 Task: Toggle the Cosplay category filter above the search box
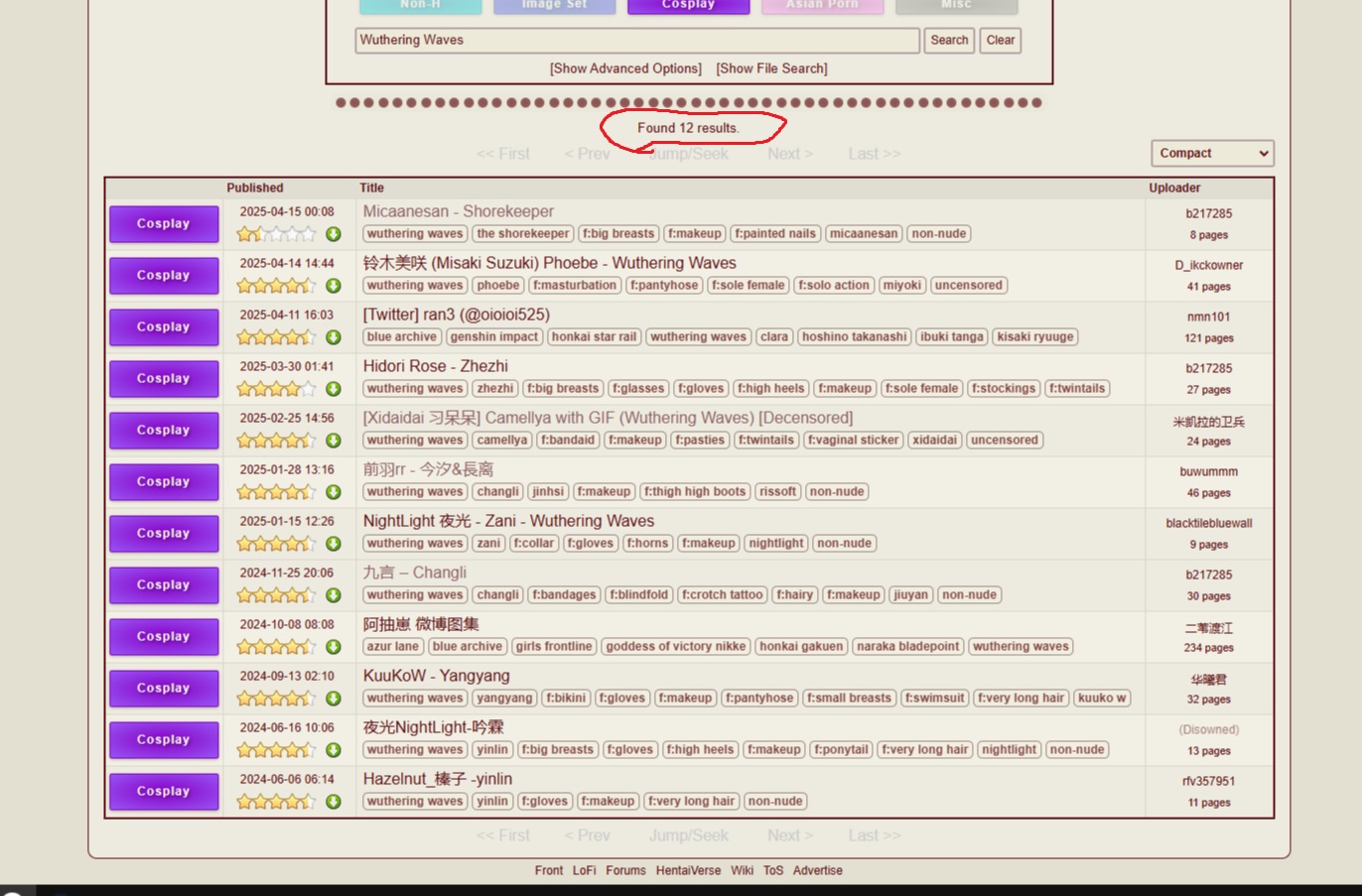pyautogui.click(x=689, y=6)
